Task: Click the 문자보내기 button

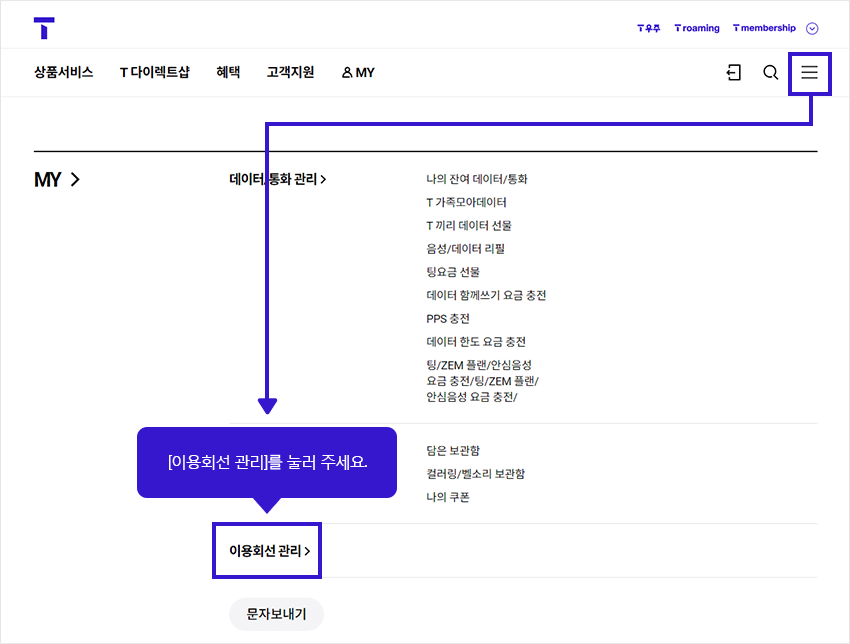Action: click(x=276, y=614)
